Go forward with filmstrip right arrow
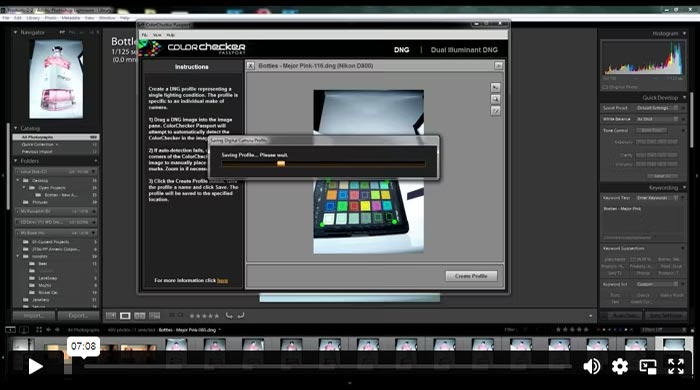The height and width of the screenshot is (390, 700). point(57,330)
